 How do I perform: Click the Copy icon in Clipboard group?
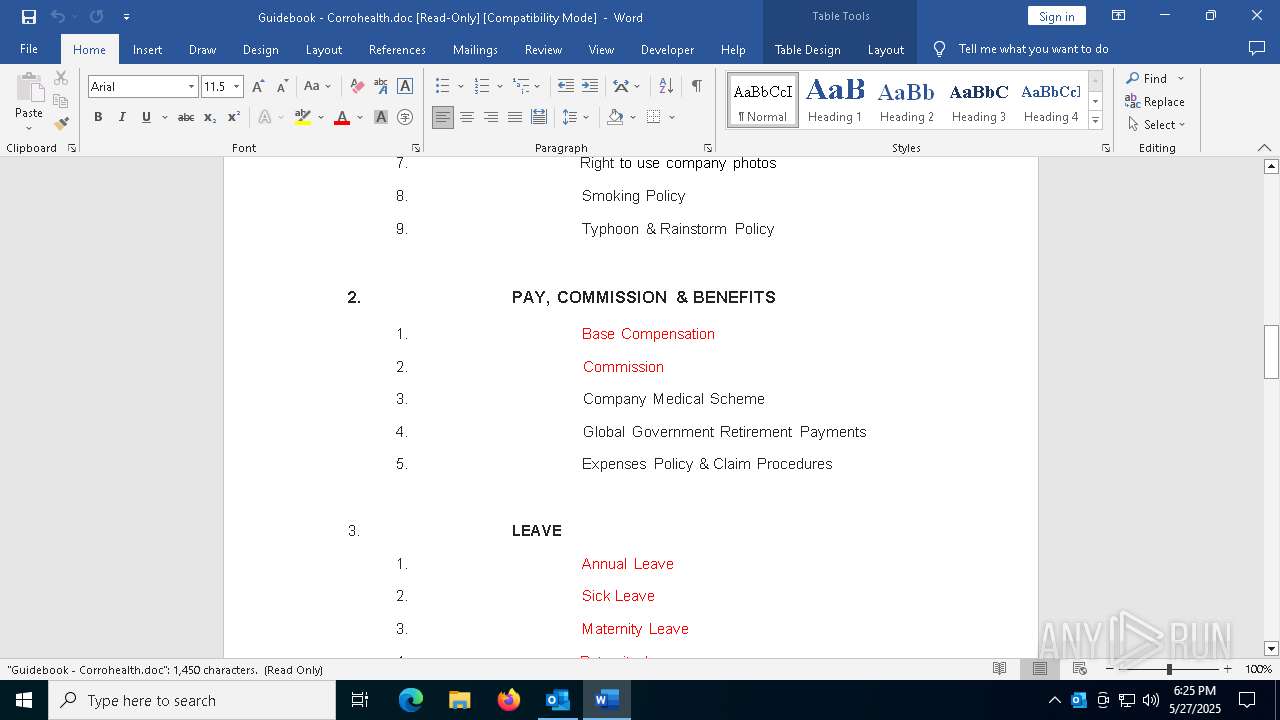(x=61, y=101)
